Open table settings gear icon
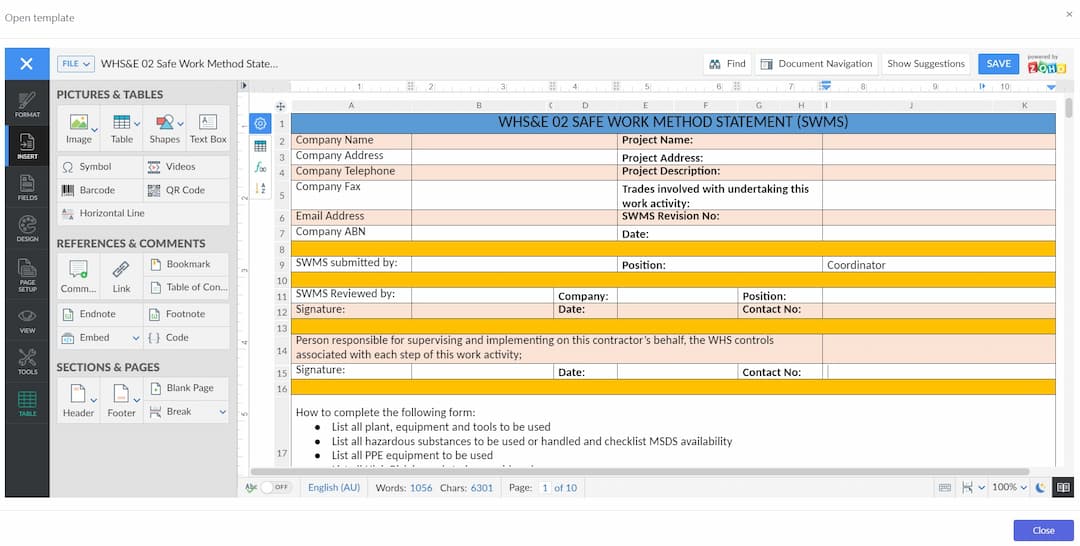This screenshot has width=1080, height=546. point(260,124)
